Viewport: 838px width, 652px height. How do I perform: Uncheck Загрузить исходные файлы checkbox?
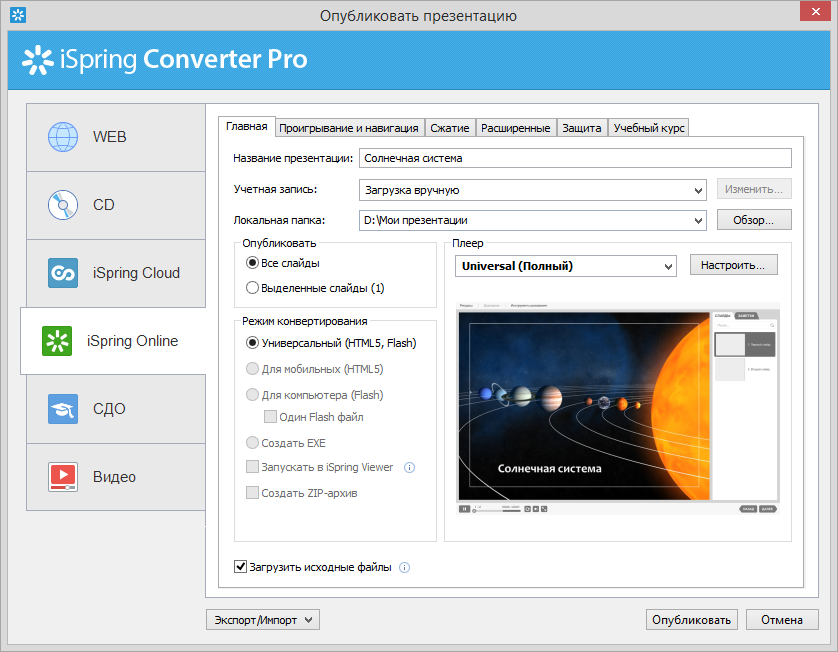(240, 566)
